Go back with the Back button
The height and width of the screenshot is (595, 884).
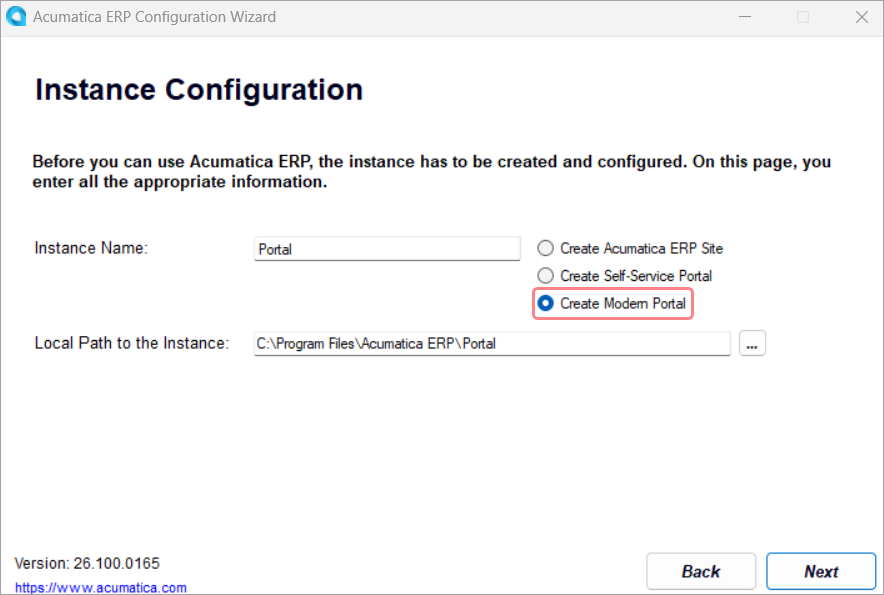pos(701,571)
